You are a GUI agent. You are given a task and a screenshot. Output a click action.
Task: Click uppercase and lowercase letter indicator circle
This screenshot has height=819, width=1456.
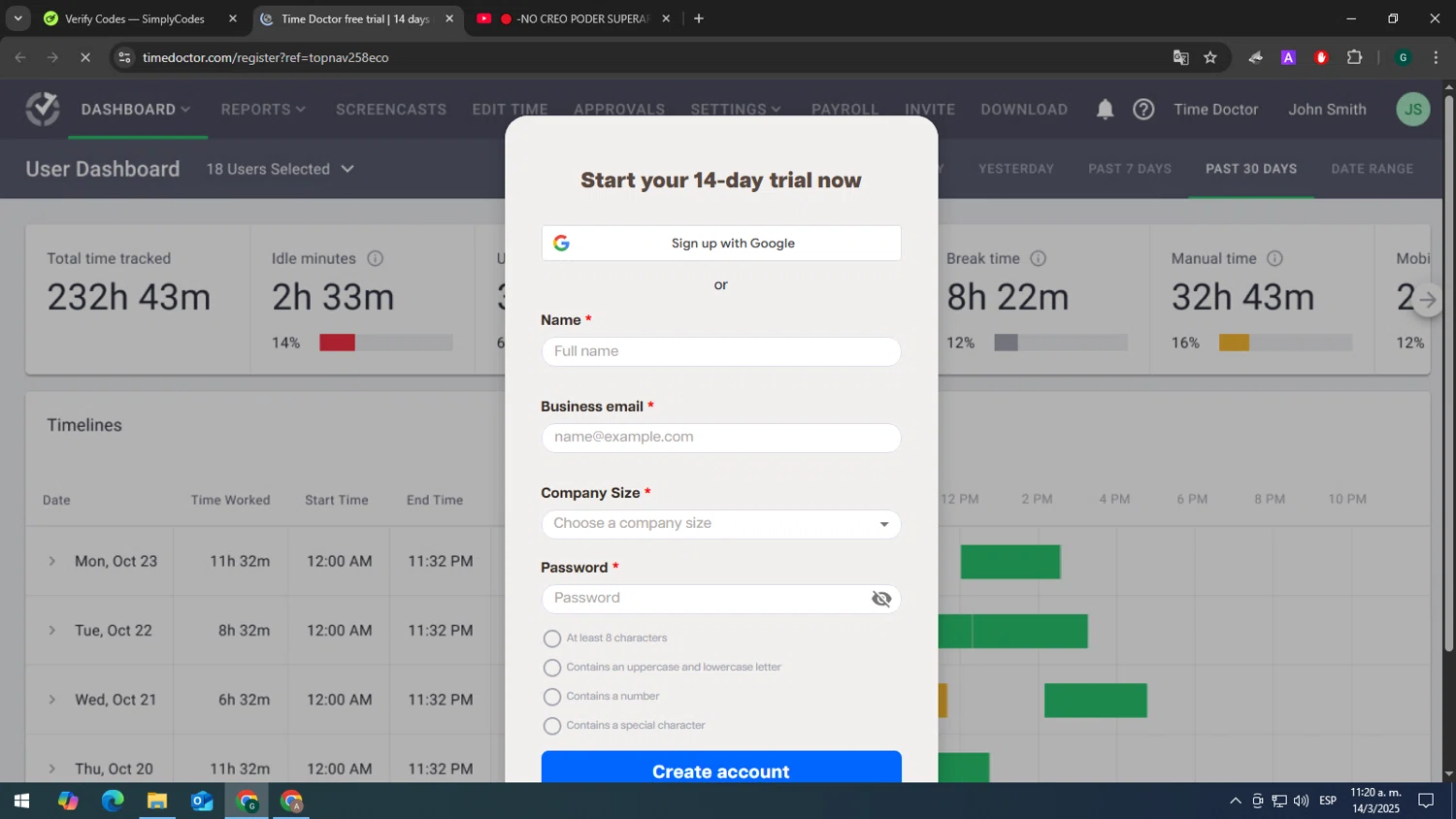coord(552,668)
